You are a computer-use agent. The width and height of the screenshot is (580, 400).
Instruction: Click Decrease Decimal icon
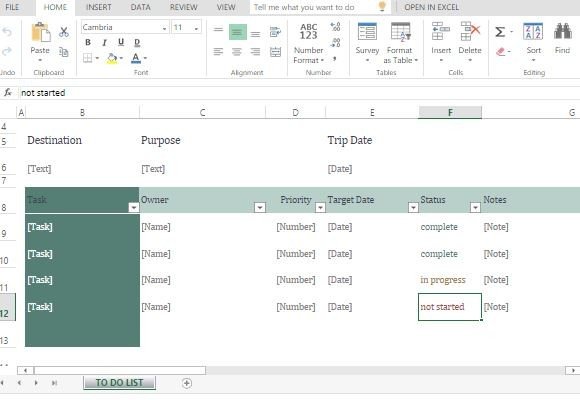point(335,43)
